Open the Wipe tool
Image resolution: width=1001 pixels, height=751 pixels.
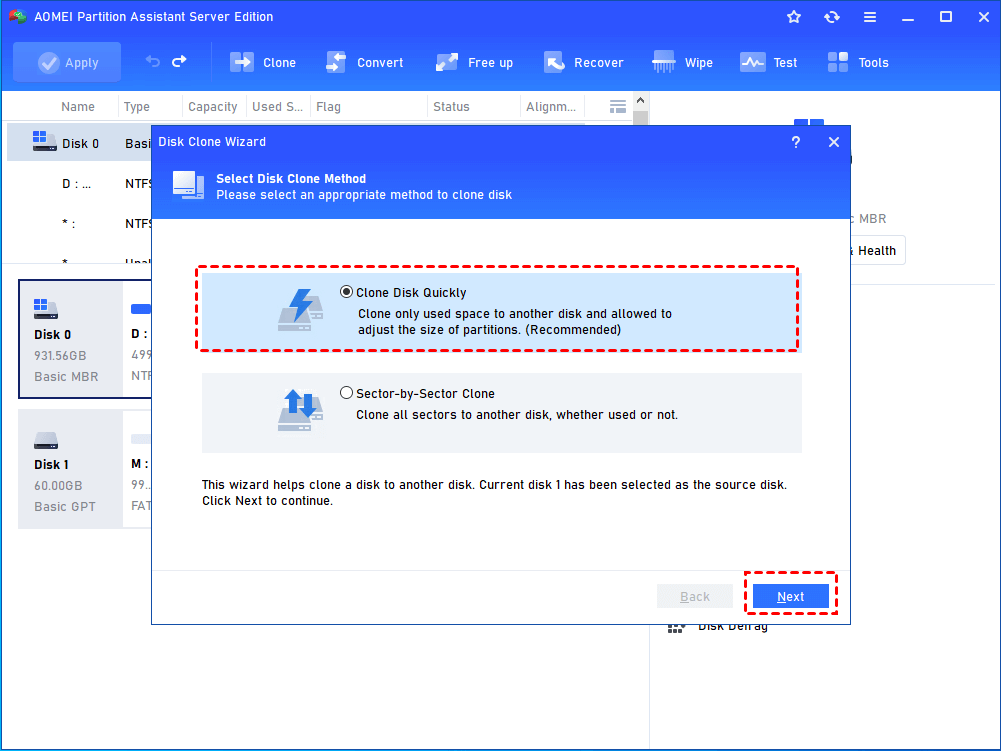(682, 63)
